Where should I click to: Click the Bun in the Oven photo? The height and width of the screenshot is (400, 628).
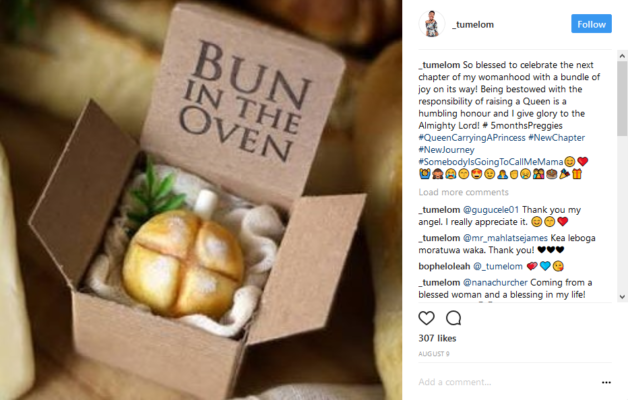tap(201, 200)
